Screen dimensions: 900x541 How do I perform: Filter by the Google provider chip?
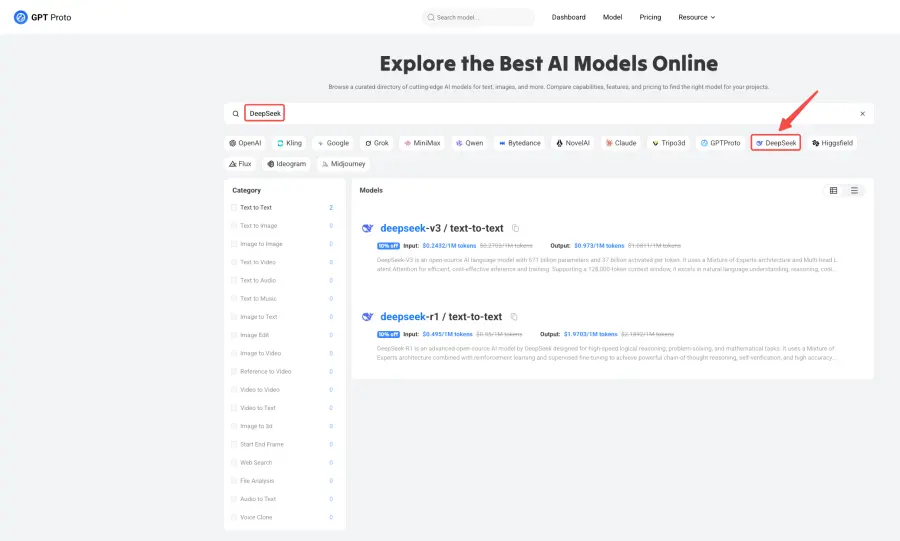(x=333, y=143)
